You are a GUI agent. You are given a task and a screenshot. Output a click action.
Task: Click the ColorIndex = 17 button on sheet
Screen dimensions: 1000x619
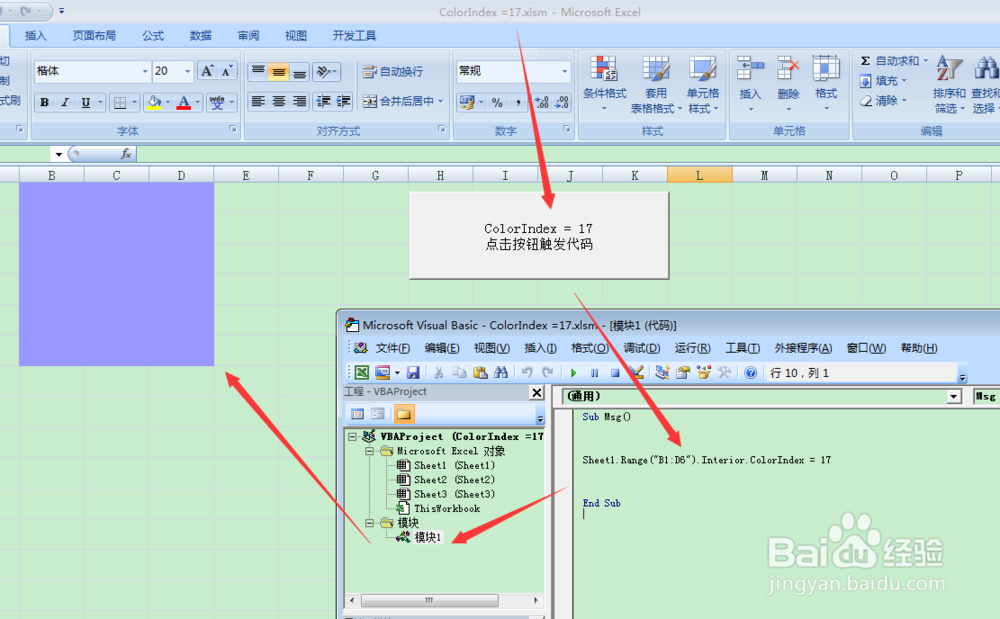pos(539,235)
